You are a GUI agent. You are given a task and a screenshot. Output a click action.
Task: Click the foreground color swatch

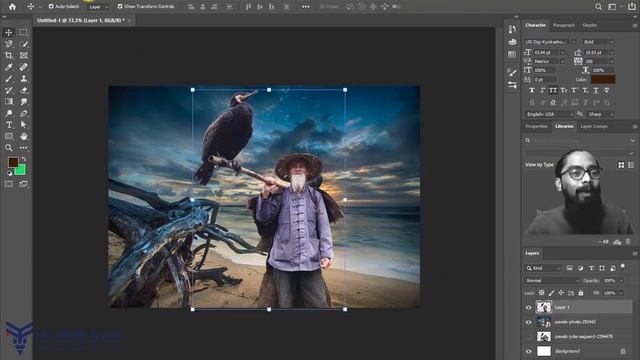tap(13, 162)
